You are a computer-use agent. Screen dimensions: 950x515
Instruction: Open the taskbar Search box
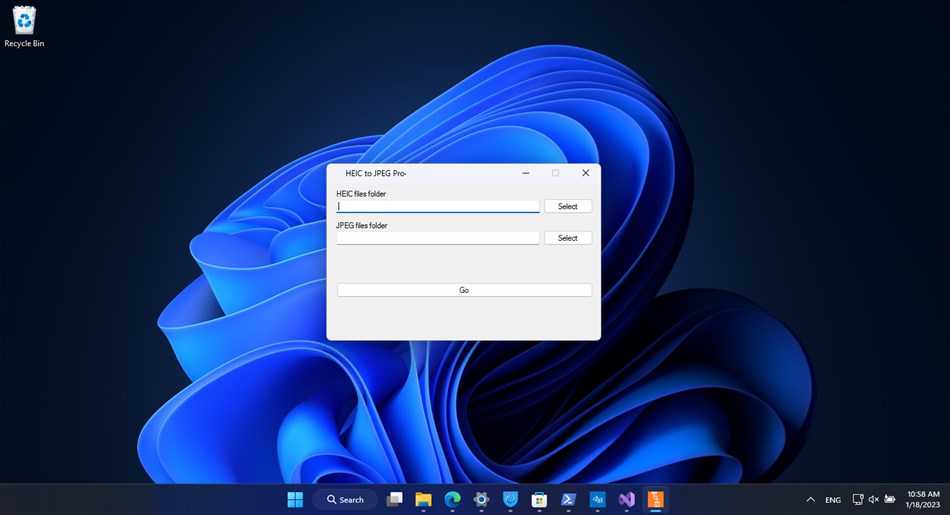pos(345,499)
